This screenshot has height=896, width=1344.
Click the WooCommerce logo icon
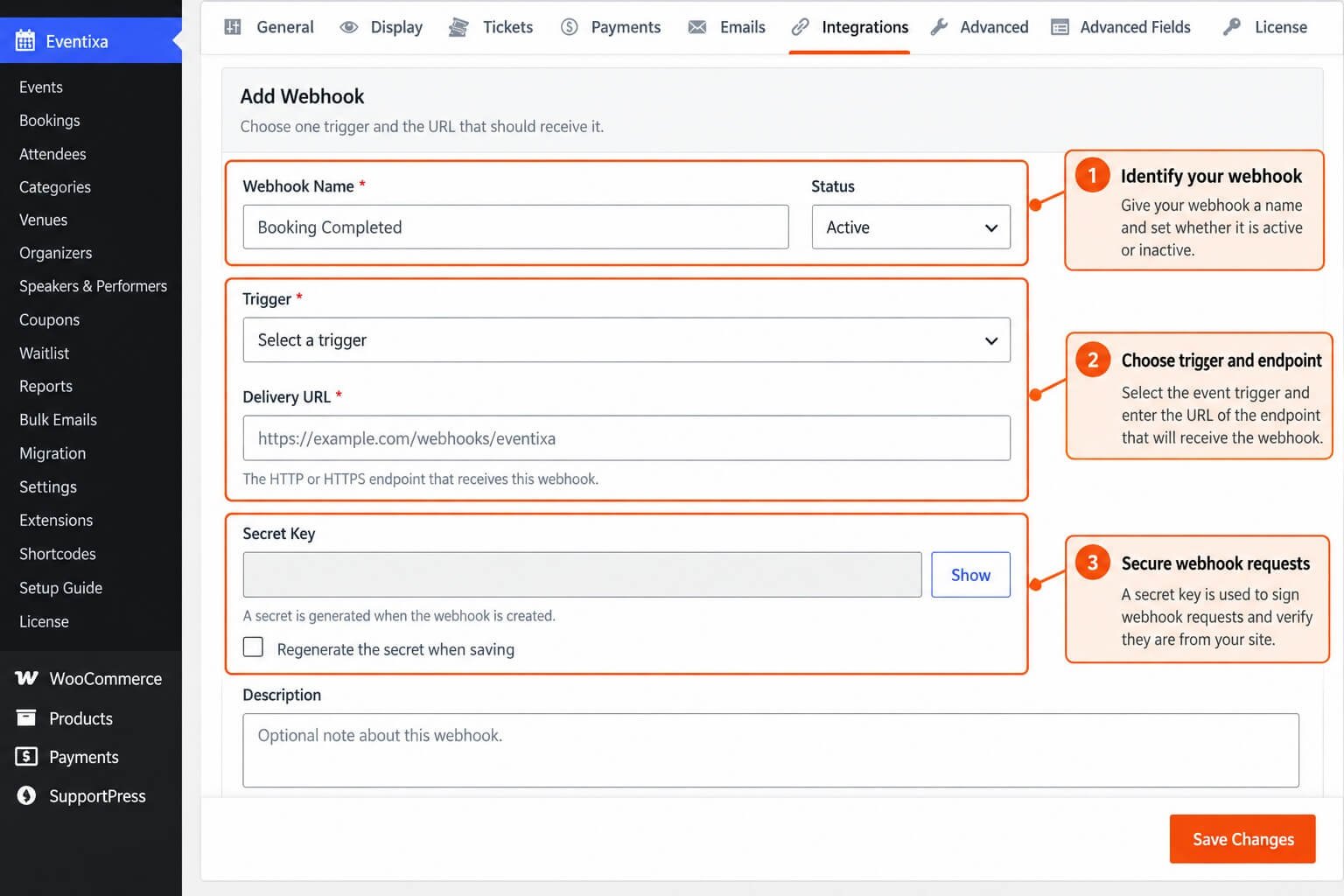click(x=27, y=678)
